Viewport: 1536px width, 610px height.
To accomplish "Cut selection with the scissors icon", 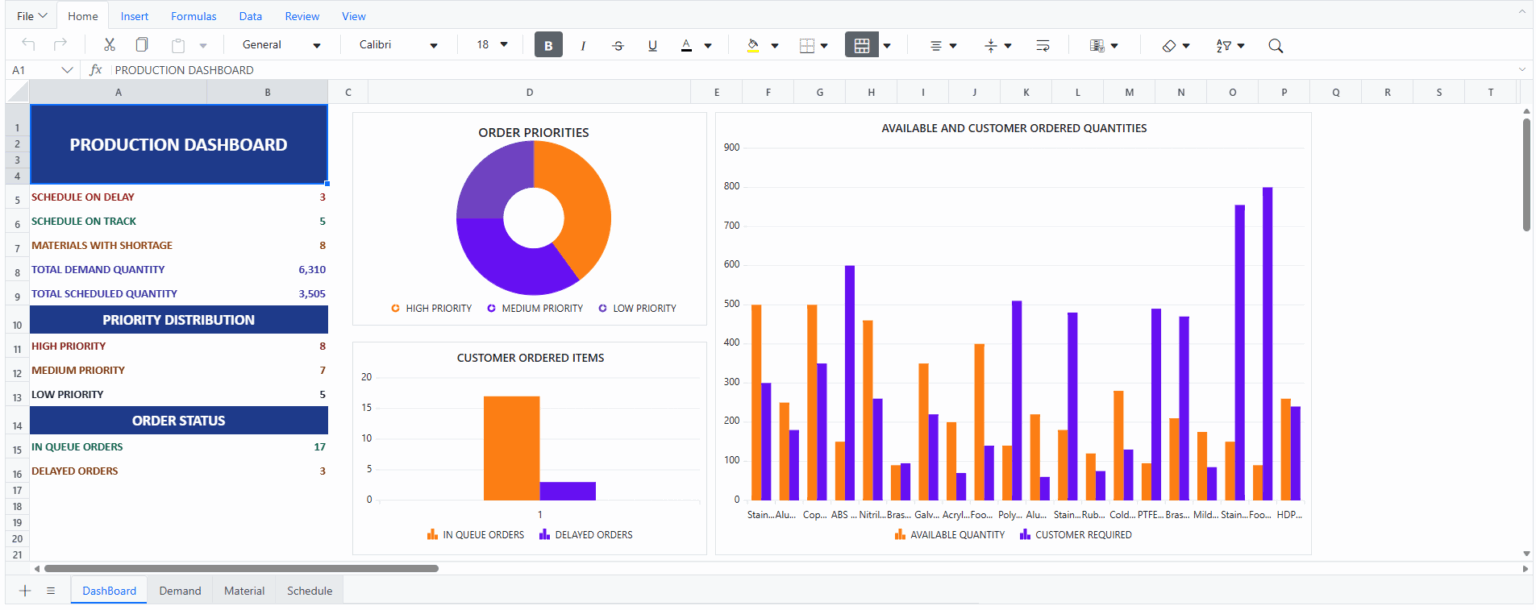I will pos(110,45).
